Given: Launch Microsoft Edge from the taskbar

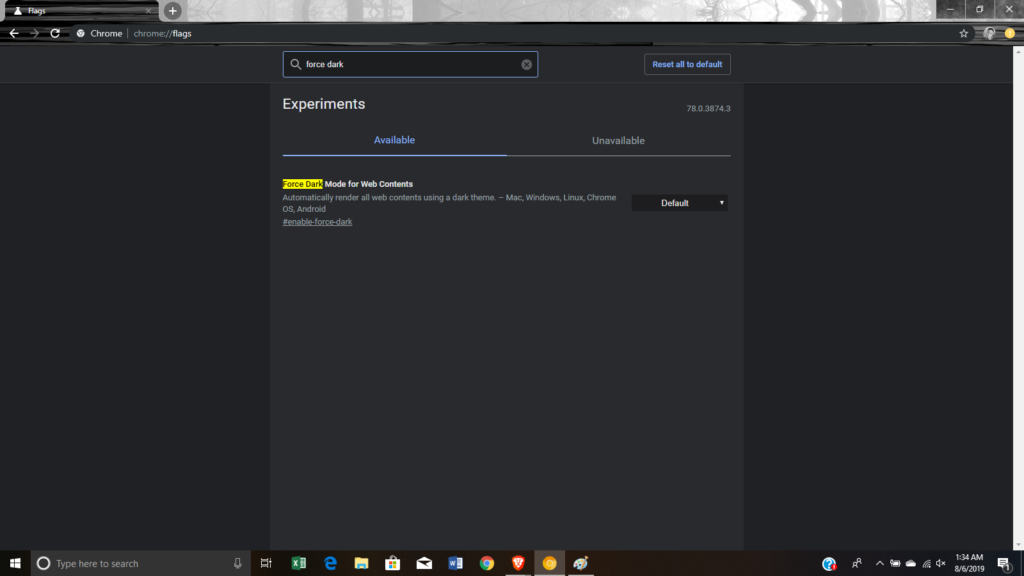Looking at the screenshot, I should click(330, 563).
